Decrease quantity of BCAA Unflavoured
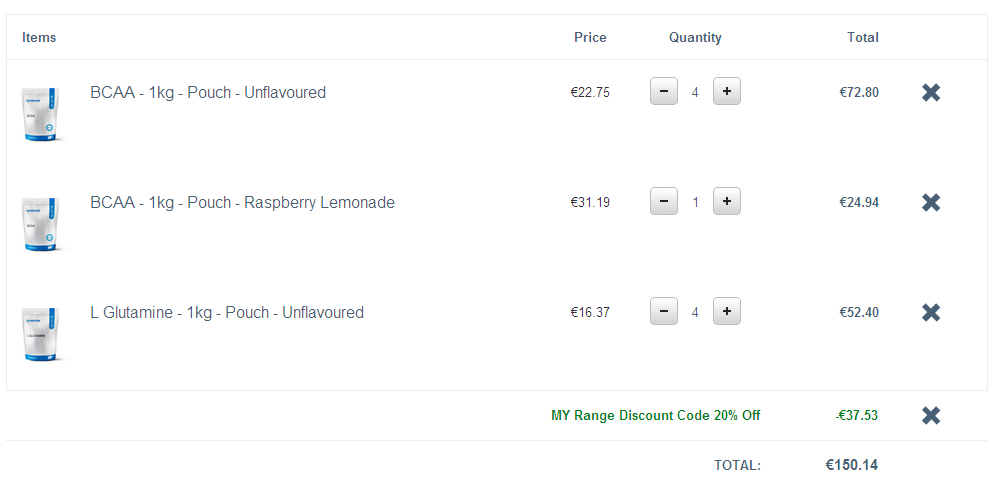 664,92
